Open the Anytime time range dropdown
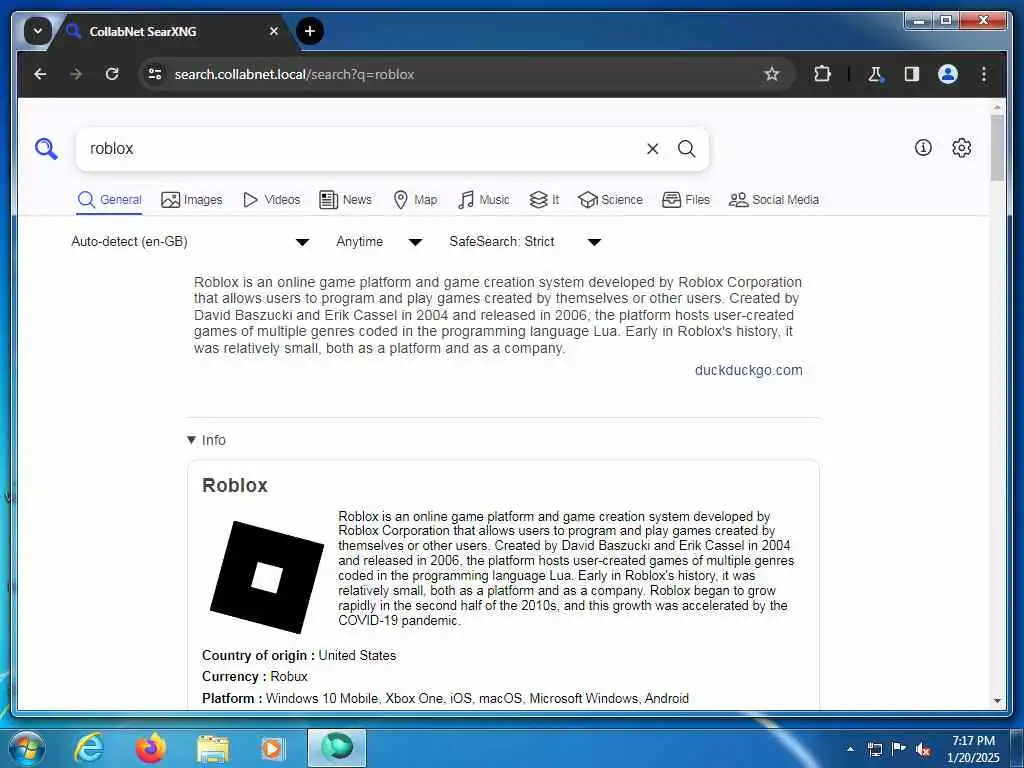 (379, 242)
